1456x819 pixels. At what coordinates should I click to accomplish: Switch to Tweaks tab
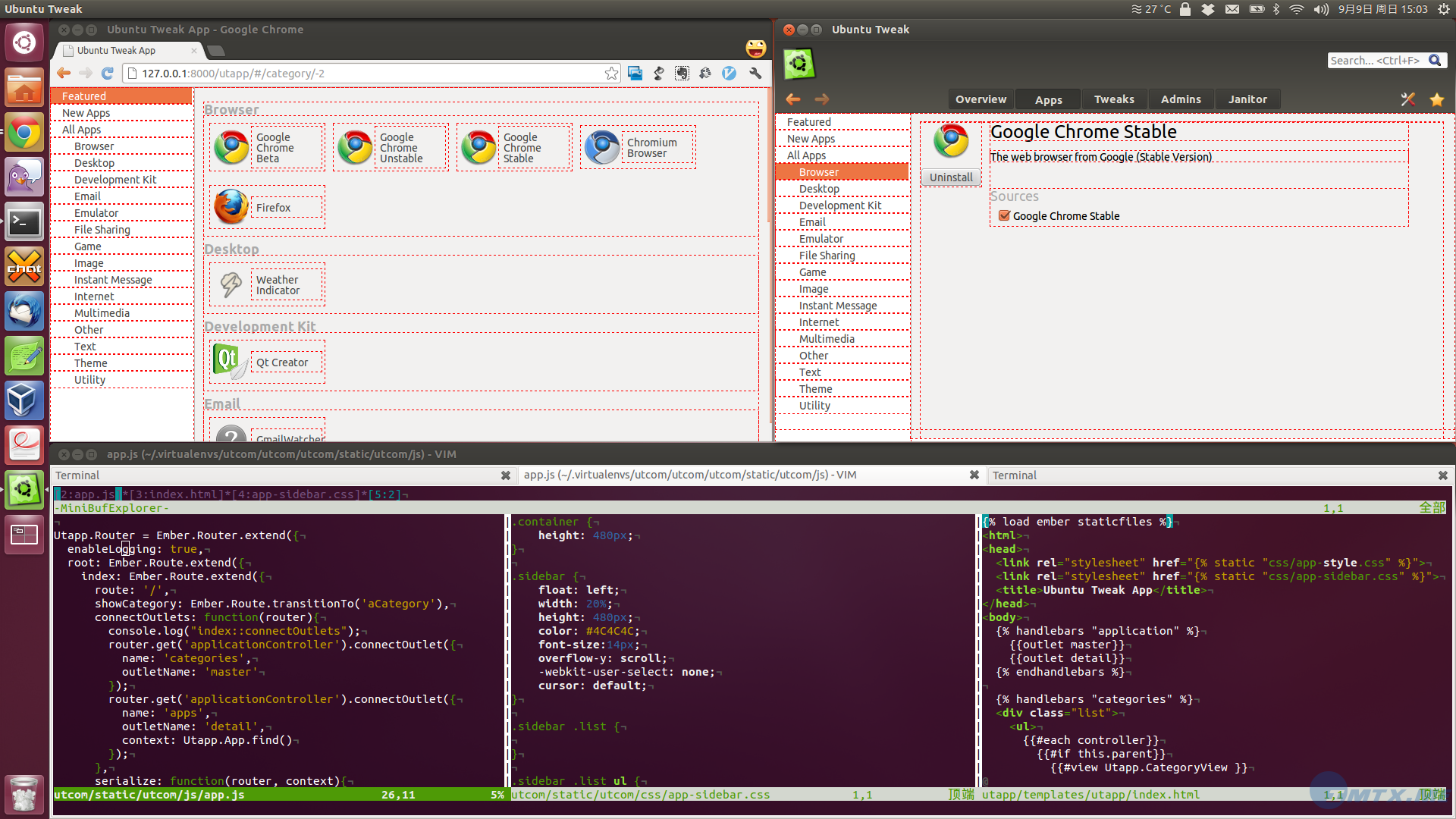tap(1114, 99)
